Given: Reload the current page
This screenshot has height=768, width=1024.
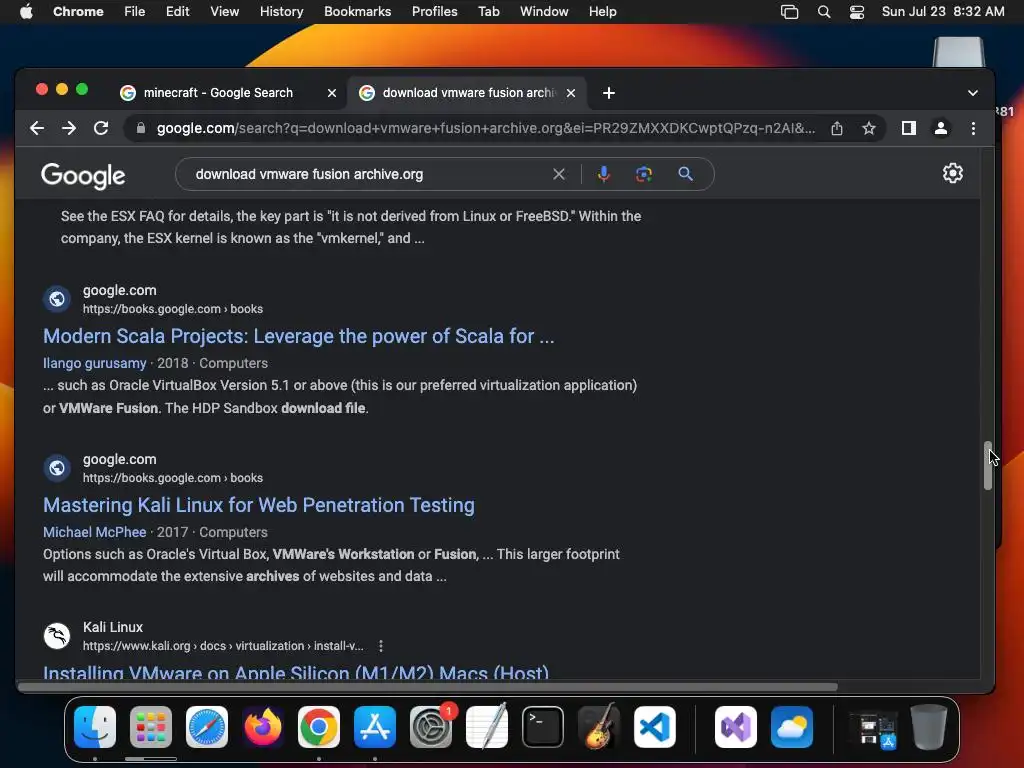Looking at the screenshot, I should (x=101, y=128).
